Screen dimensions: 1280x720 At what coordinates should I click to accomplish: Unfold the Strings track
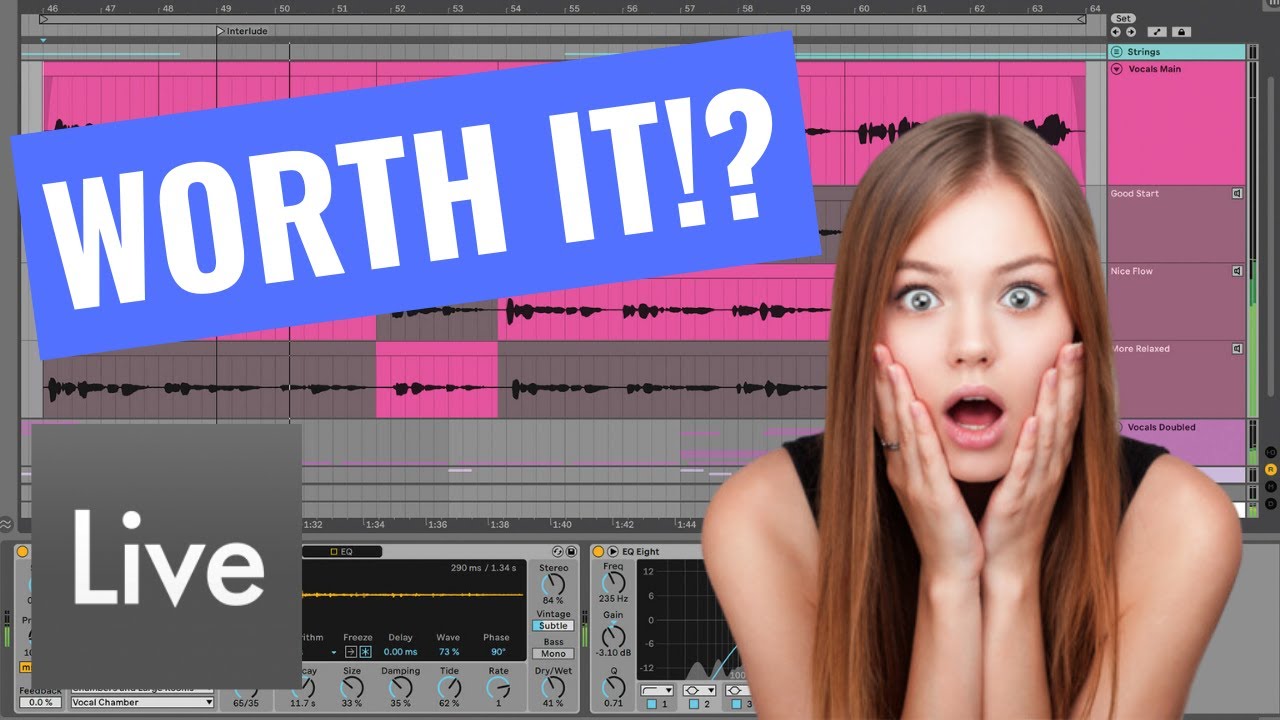[1117, 51]
